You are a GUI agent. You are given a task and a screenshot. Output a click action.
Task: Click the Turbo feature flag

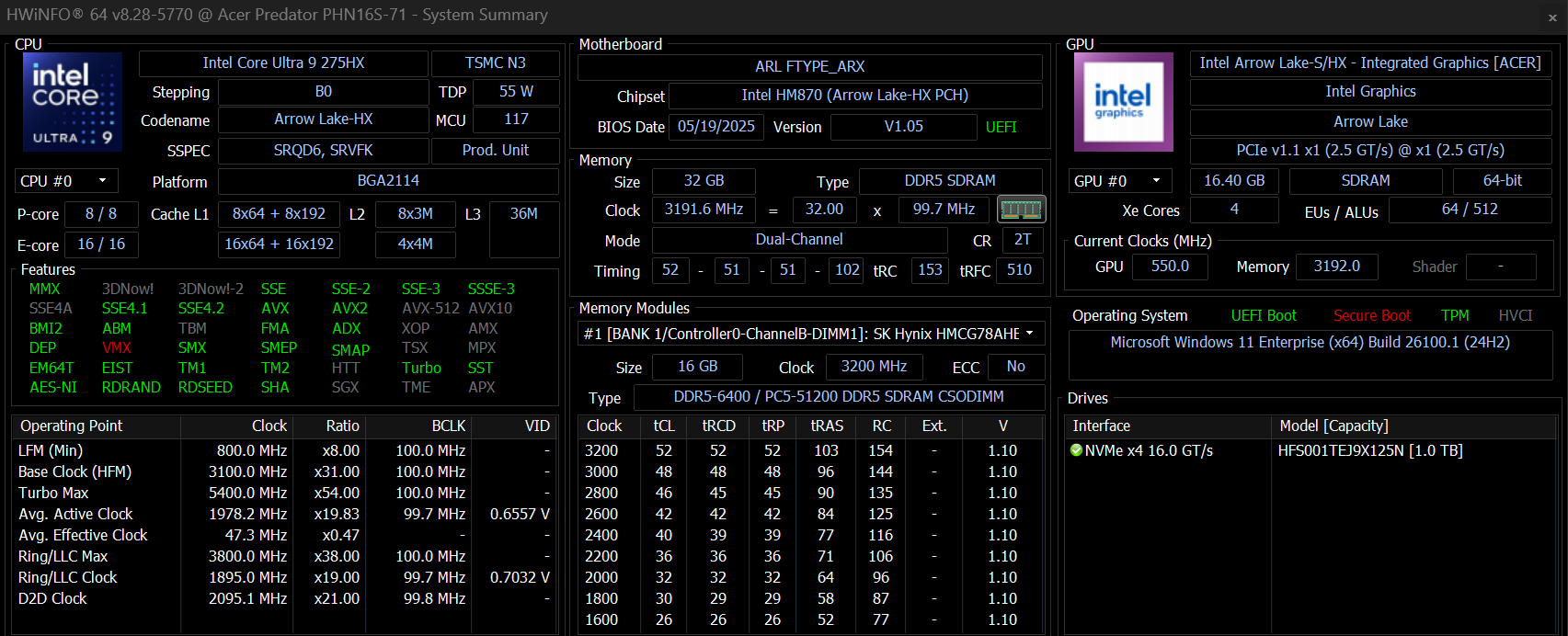click(421, 368)
